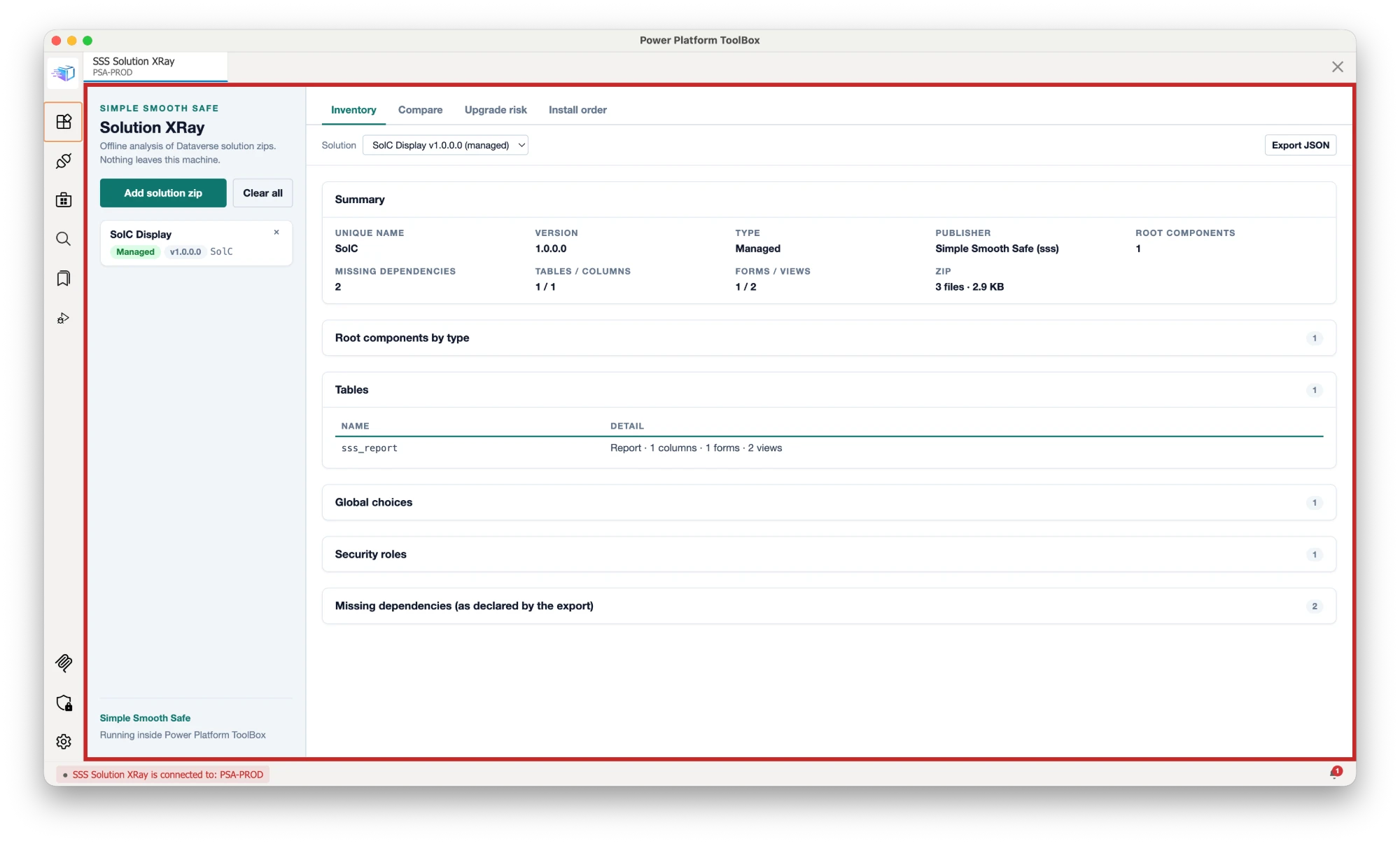The height and width of the screenshot is (844, 1400).
Task: Expand Missing dependencies section
Action: tap(829, 606)
